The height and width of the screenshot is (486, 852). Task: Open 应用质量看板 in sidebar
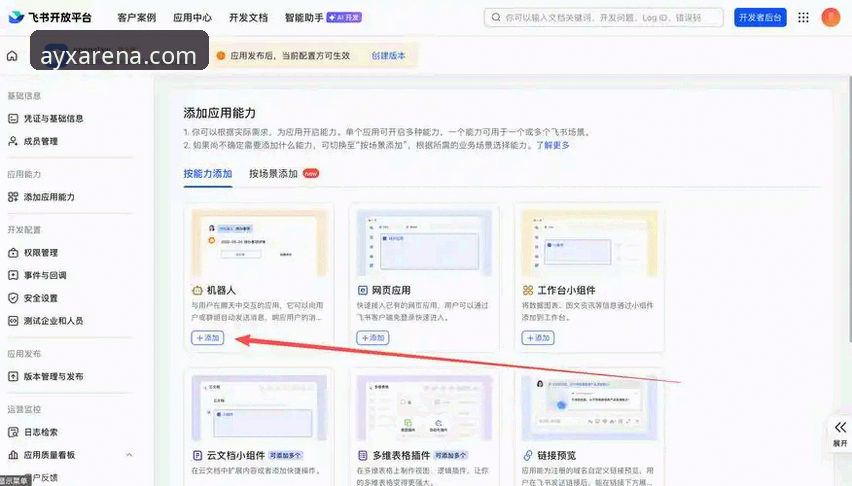click(49, 455)
